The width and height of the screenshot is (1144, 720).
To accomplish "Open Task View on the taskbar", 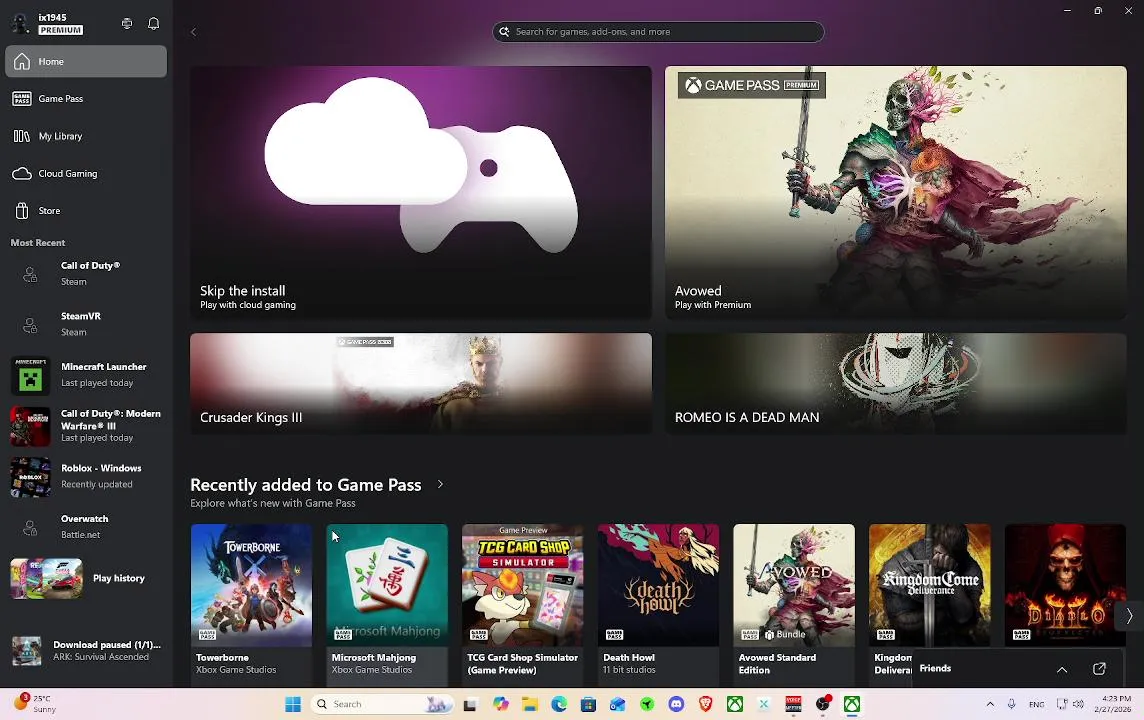I will coord(470,704).
